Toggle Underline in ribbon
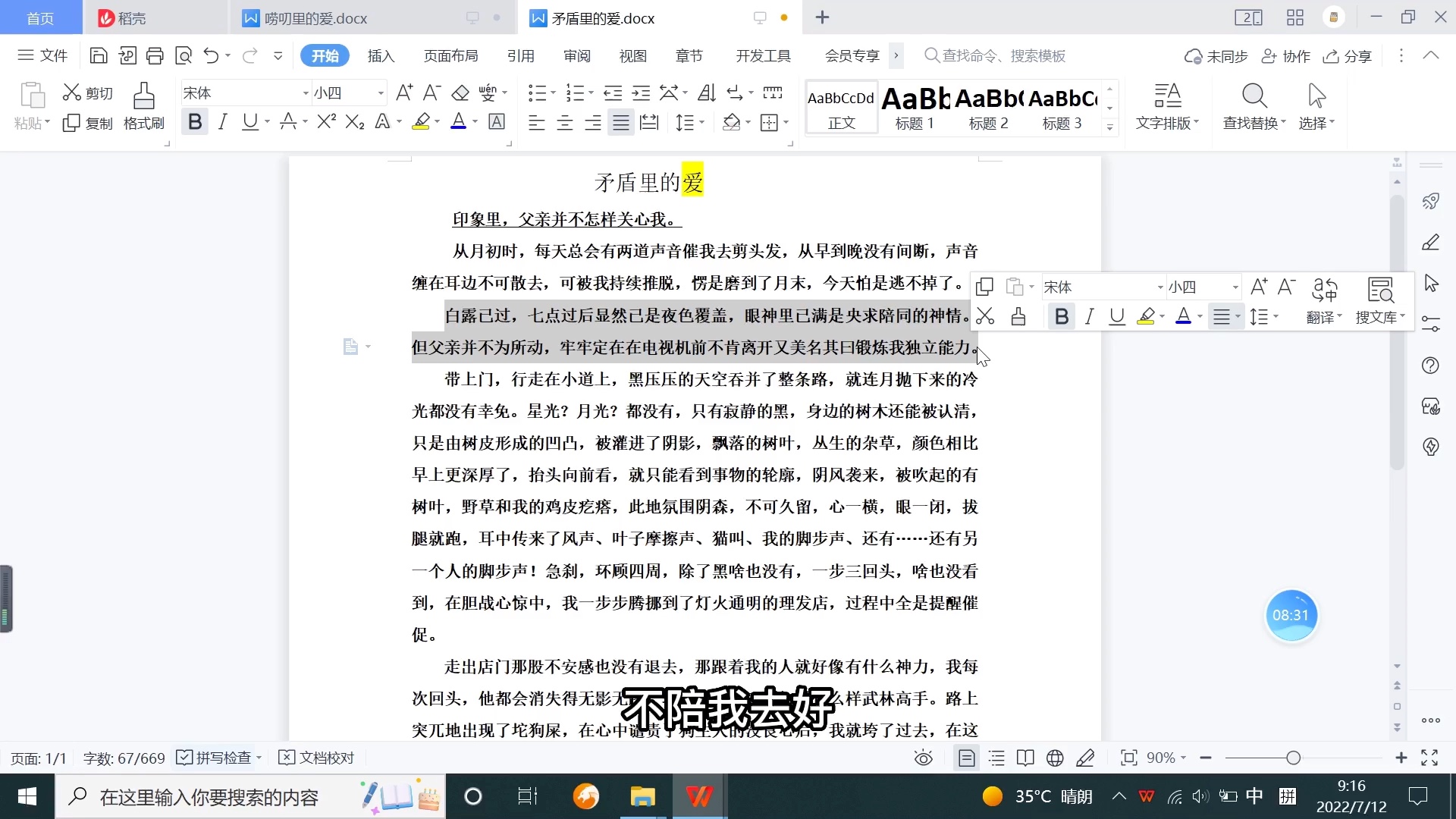 pyautogui.click(x=249, y=121)
